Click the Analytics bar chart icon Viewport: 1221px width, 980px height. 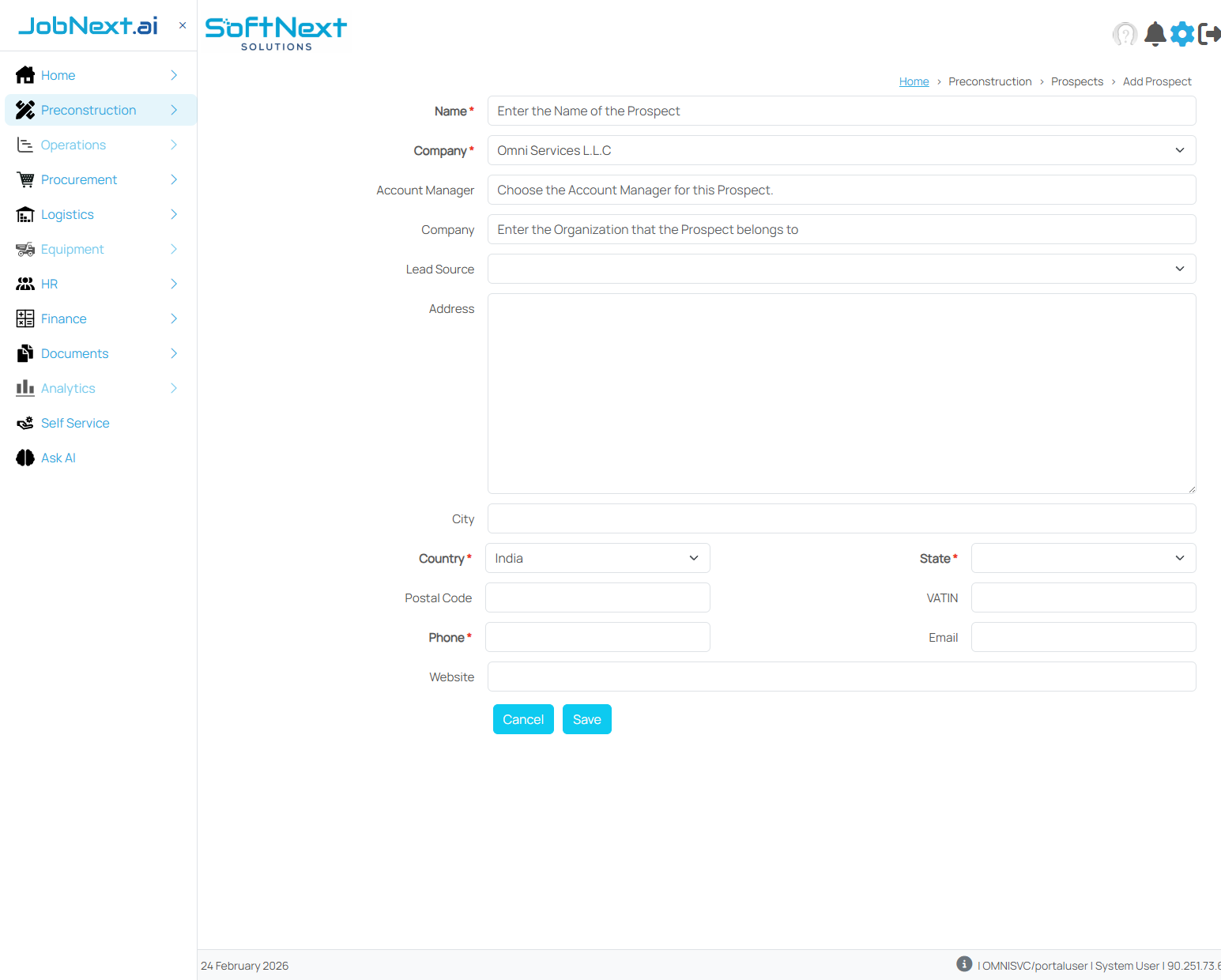click(24, 388)
